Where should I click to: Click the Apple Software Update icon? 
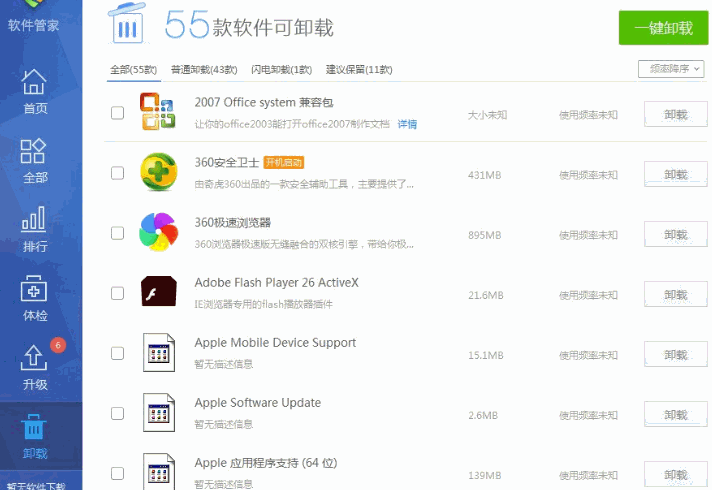point(158,412)
